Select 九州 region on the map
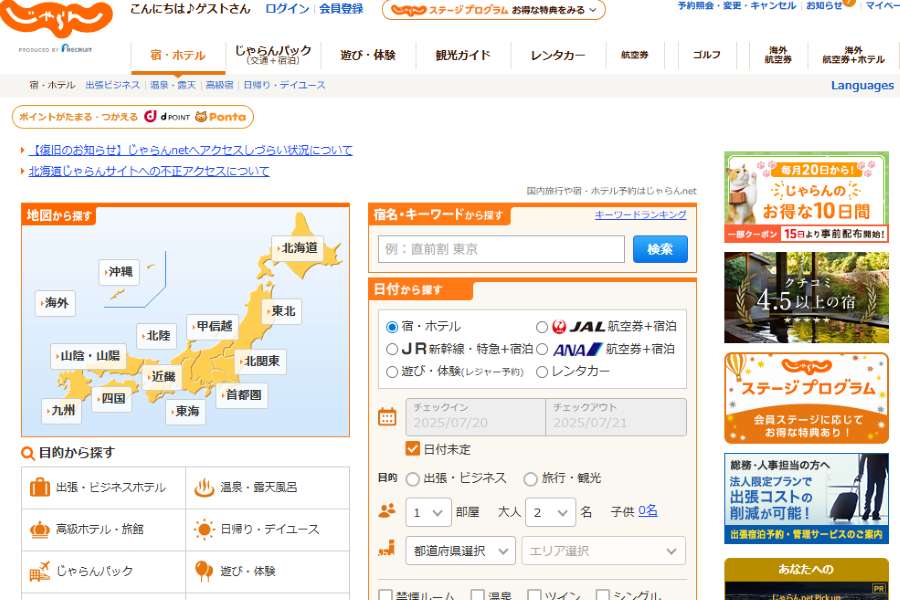900x600 pixels. tap(61, 411)
